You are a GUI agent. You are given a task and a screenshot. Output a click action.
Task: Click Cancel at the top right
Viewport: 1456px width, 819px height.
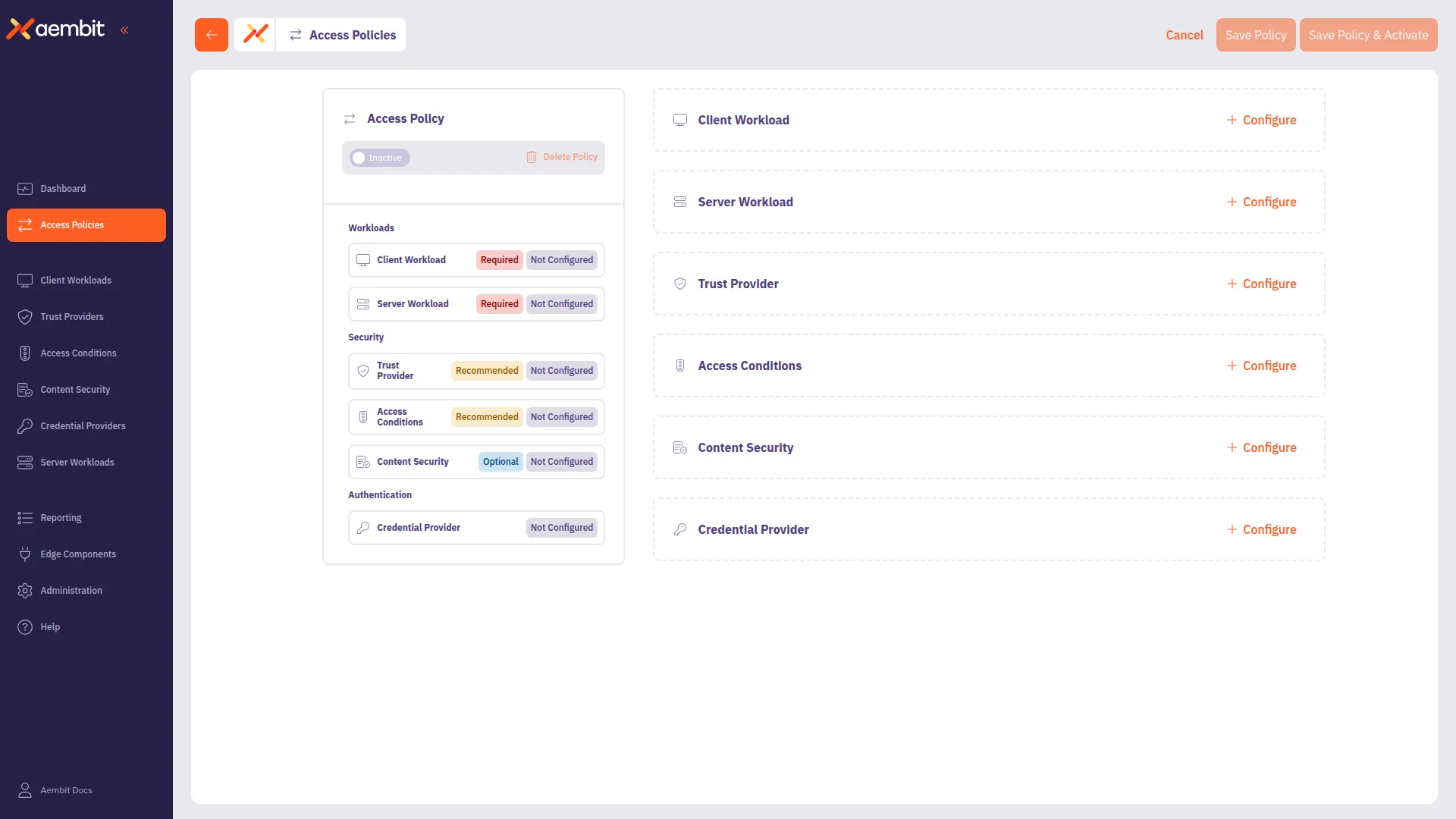[1185, 35]
